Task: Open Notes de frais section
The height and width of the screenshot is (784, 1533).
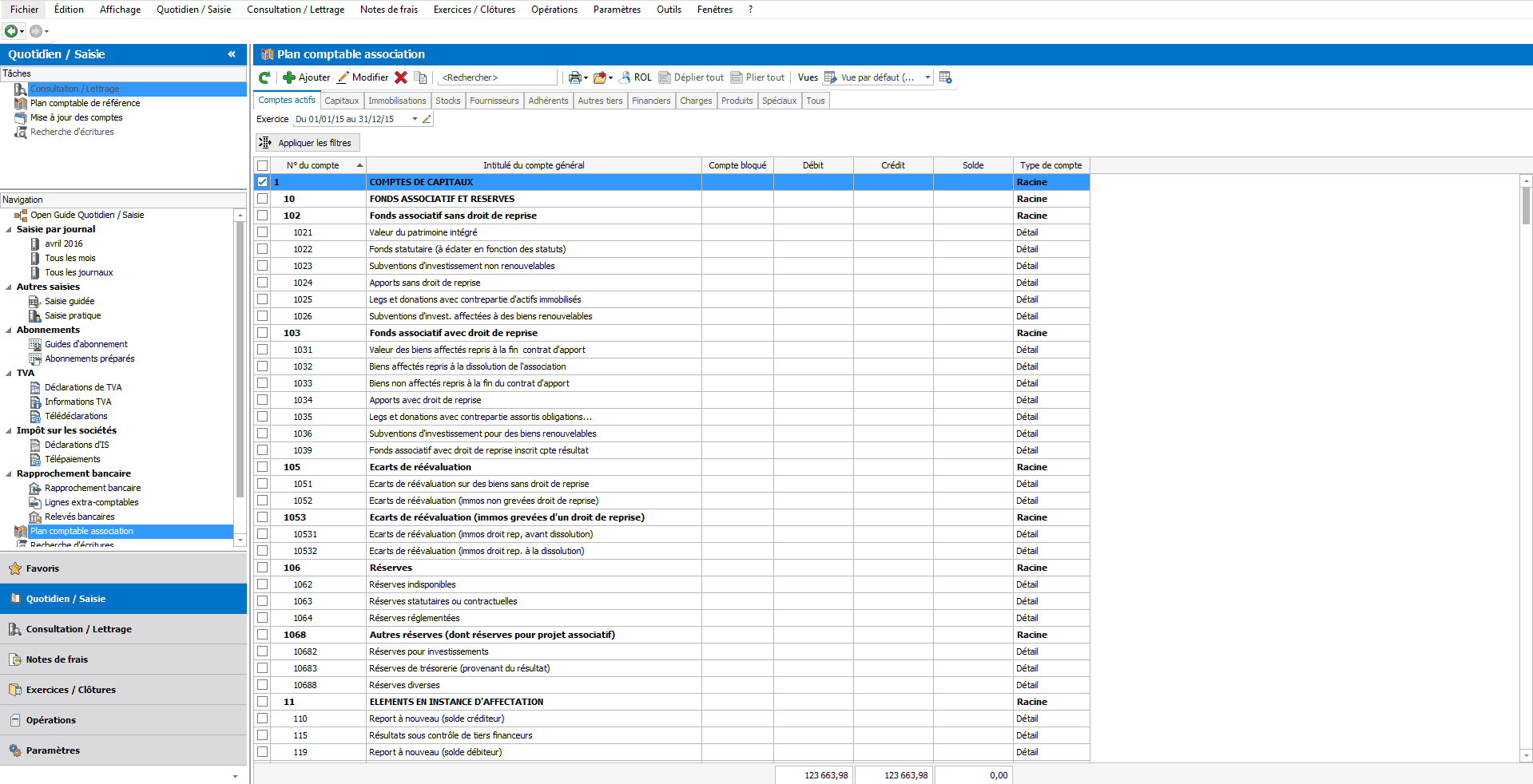Action: (123, 659)
